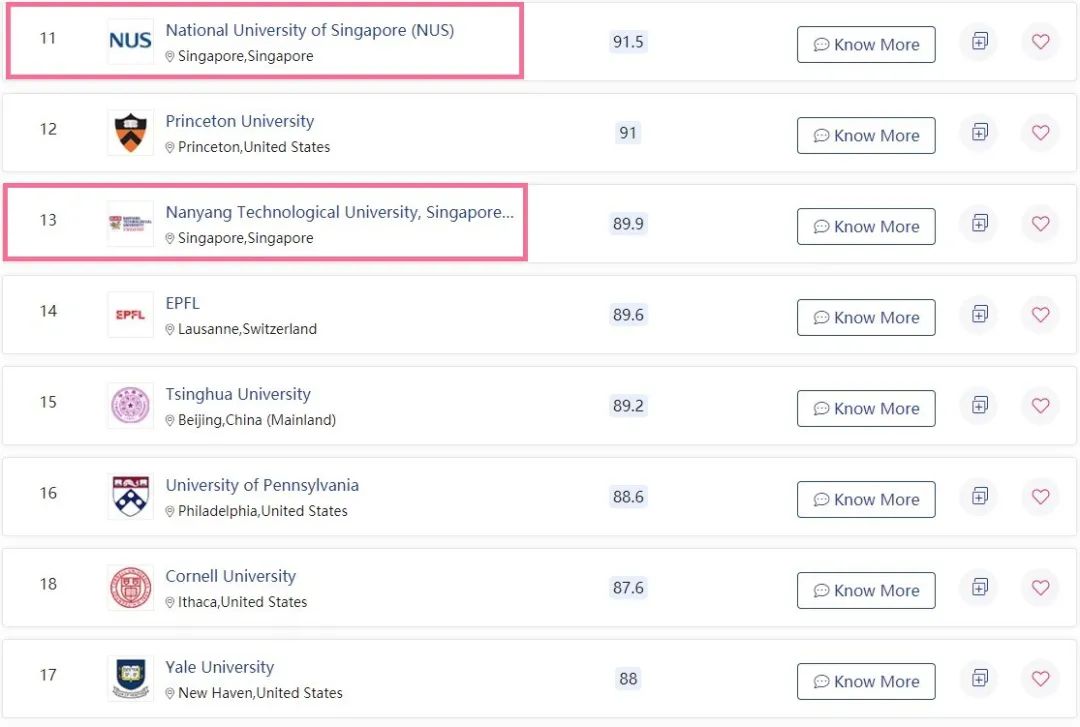Open the University of Pennsylvania page link
This screenshot has width=1080, height=727.
pyautogui.click(x=262, y=485)
